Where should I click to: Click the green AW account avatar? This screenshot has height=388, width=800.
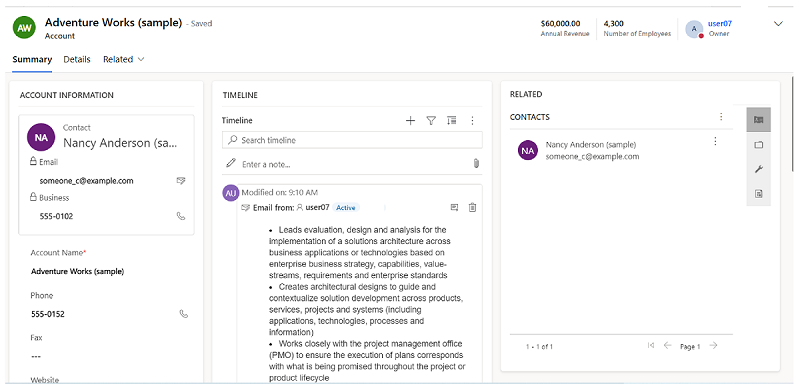tap(24, 28)
